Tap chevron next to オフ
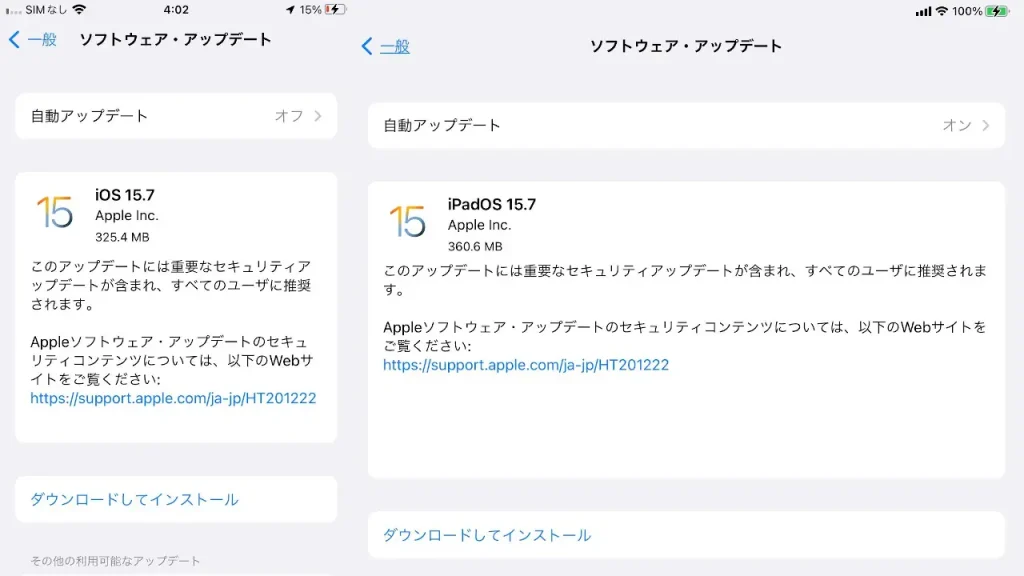 [318, 116]
